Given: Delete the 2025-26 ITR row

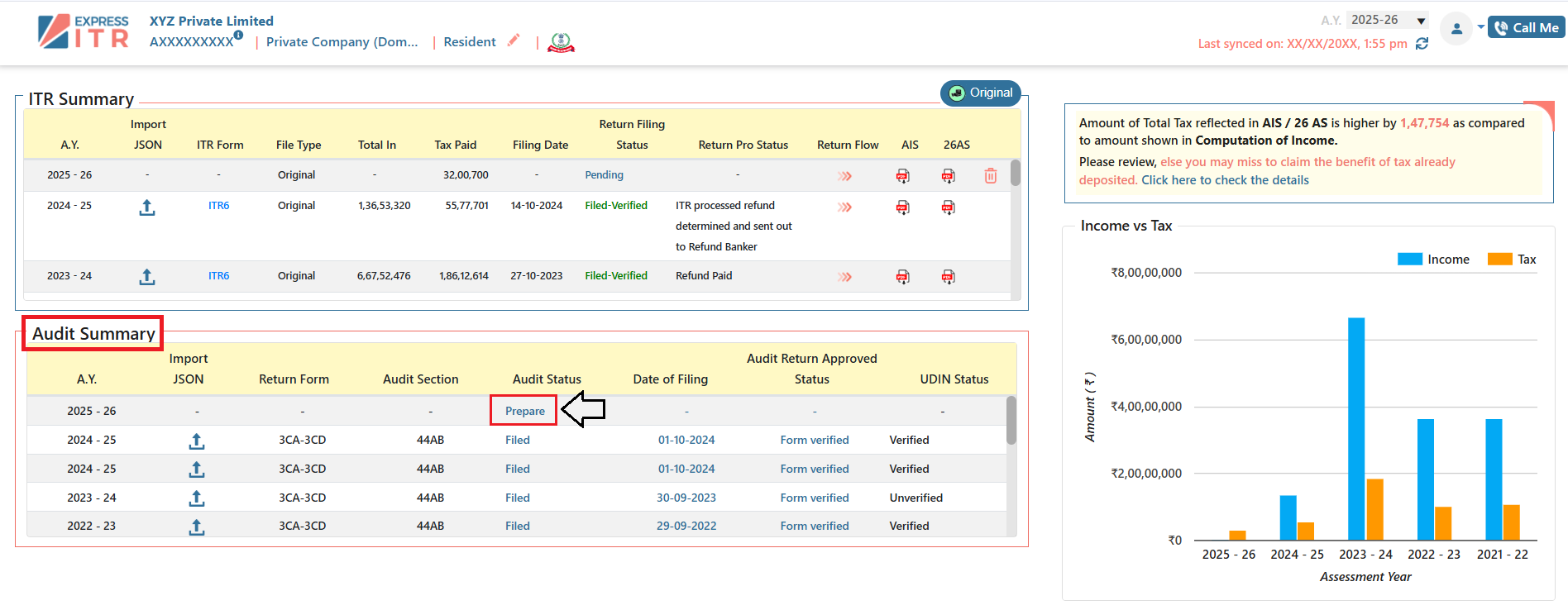Looking at the screenshot, I should coord(991,175).
